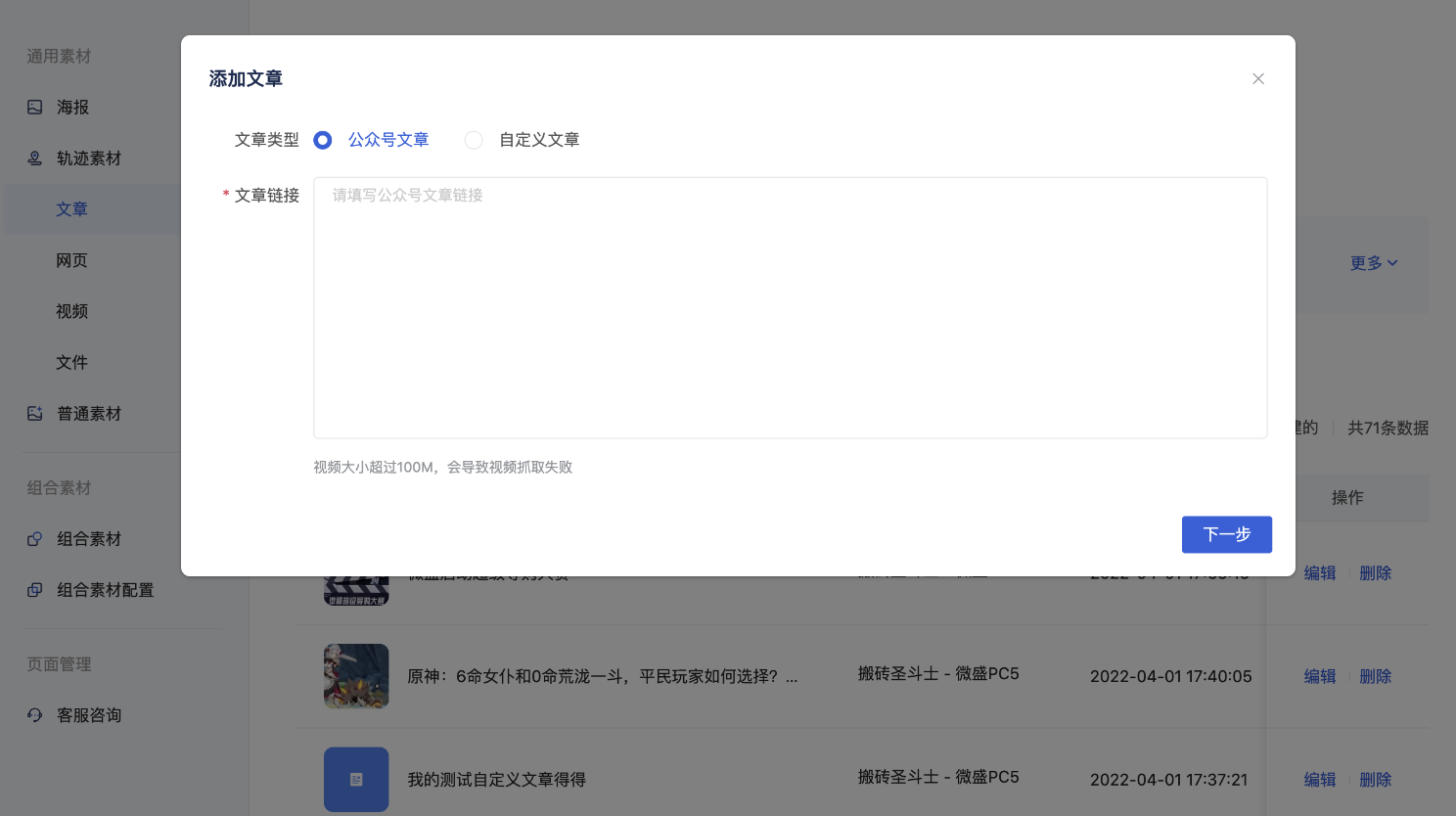Open 组合素材 menu item

pos(90,538)
